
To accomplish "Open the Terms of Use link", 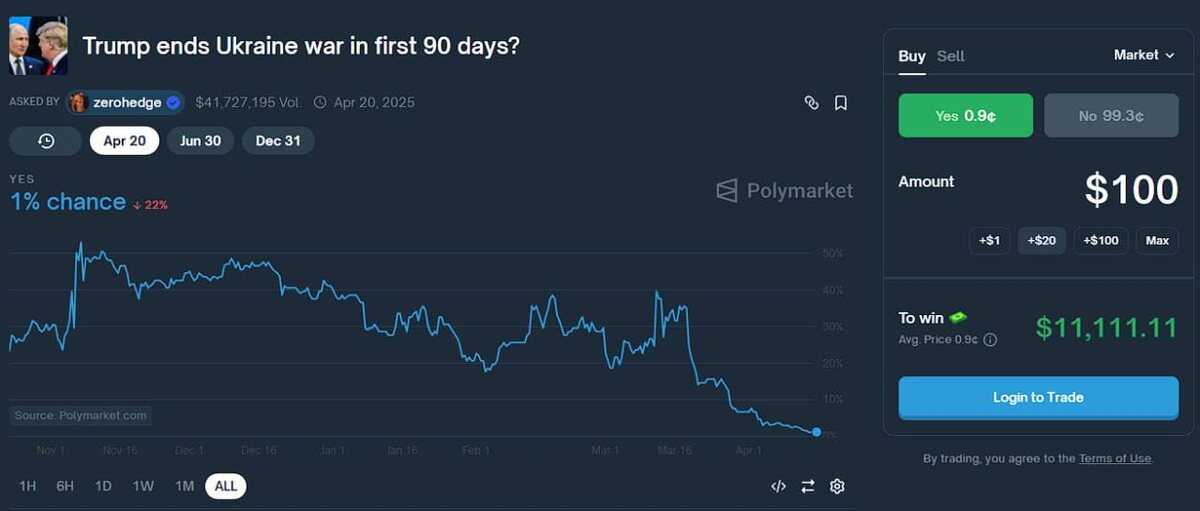I will tap(1114, 459).
